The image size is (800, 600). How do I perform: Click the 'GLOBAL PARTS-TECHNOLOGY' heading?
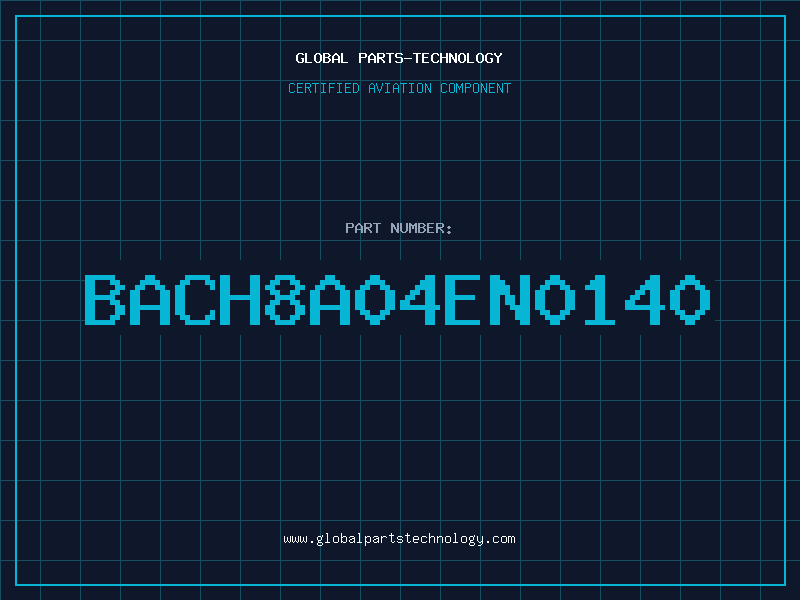click(399, 58)
